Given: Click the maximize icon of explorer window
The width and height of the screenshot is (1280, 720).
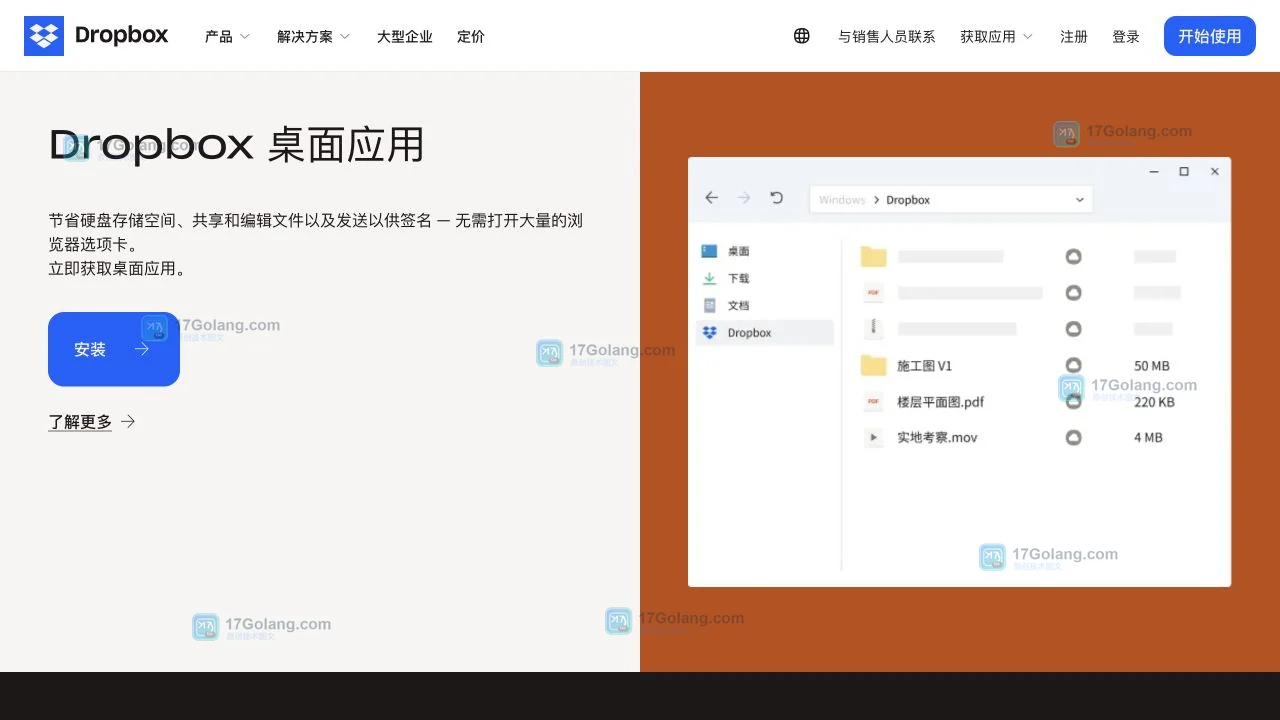Looking at the screenshot, I should [x=1184, y=172].
